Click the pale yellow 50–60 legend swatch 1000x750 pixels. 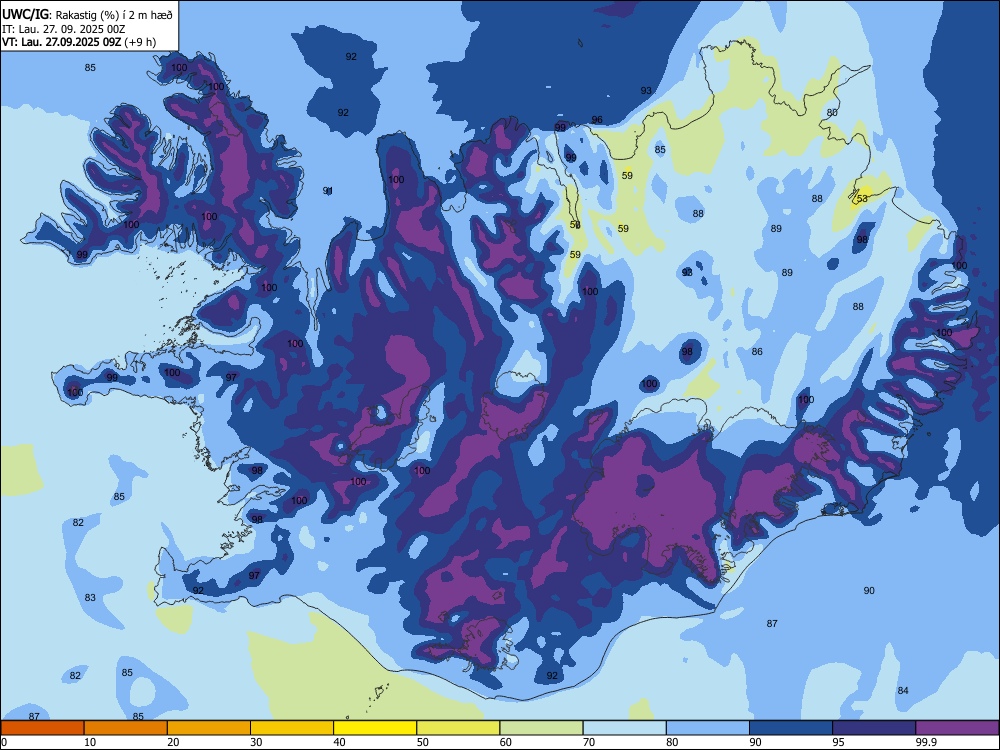[458, 728]
